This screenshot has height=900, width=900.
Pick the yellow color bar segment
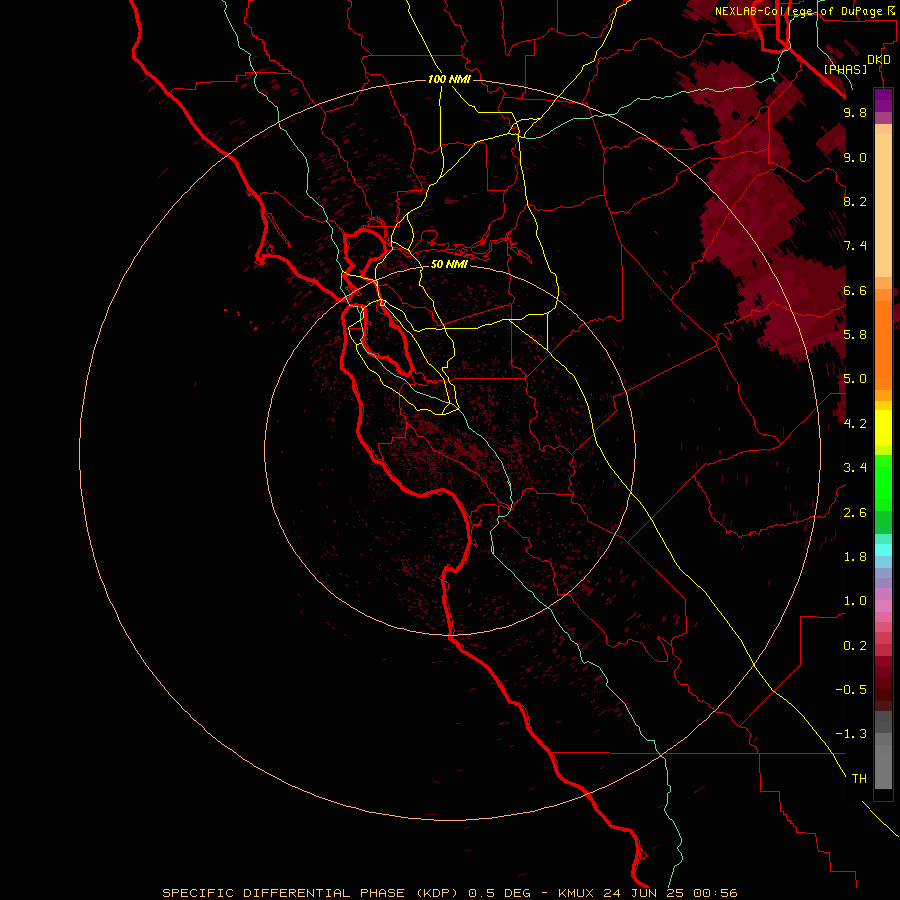[x=883, y=428]
